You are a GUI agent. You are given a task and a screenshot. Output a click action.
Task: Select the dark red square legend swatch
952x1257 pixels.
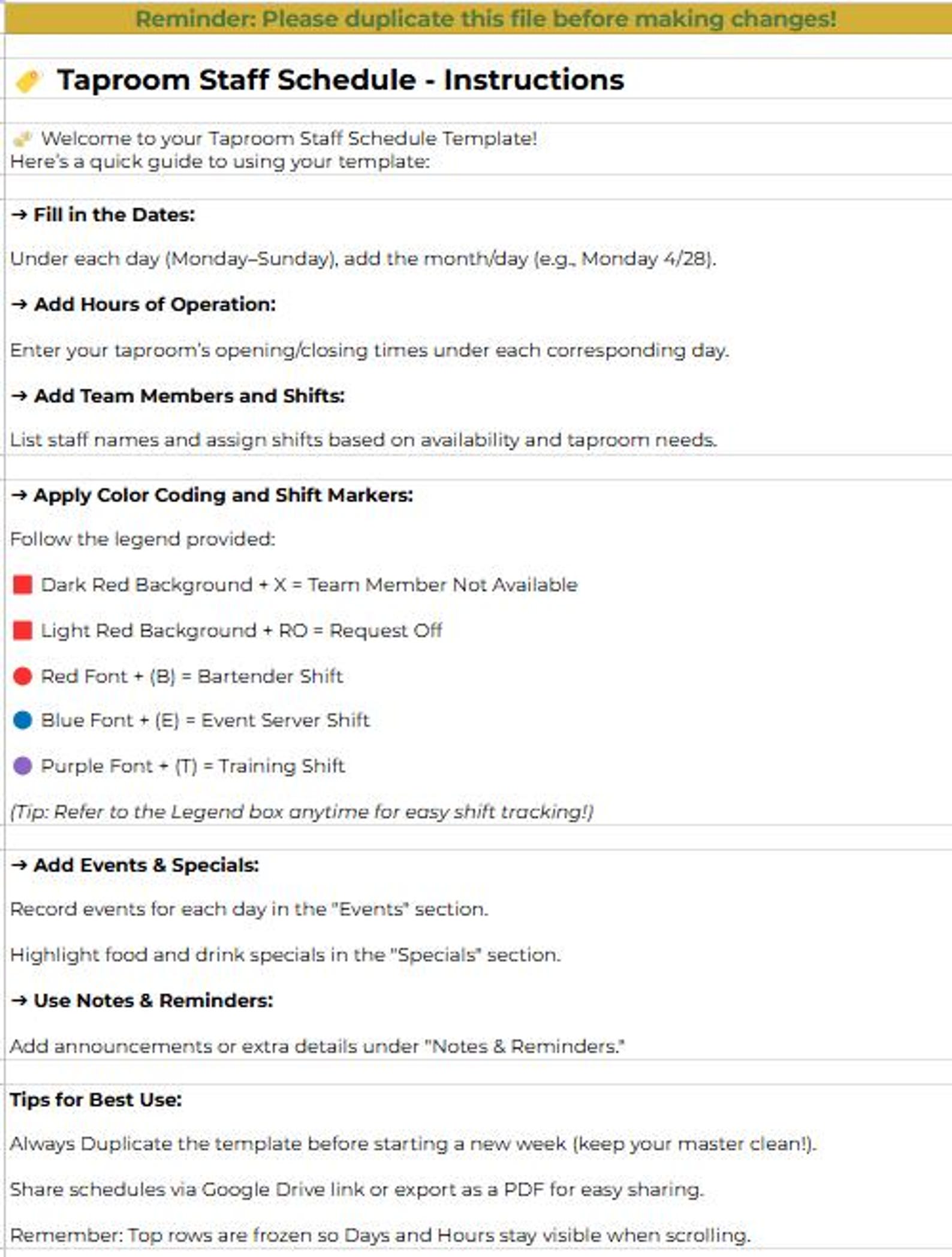pyautogui.click(x=23, y=585)
